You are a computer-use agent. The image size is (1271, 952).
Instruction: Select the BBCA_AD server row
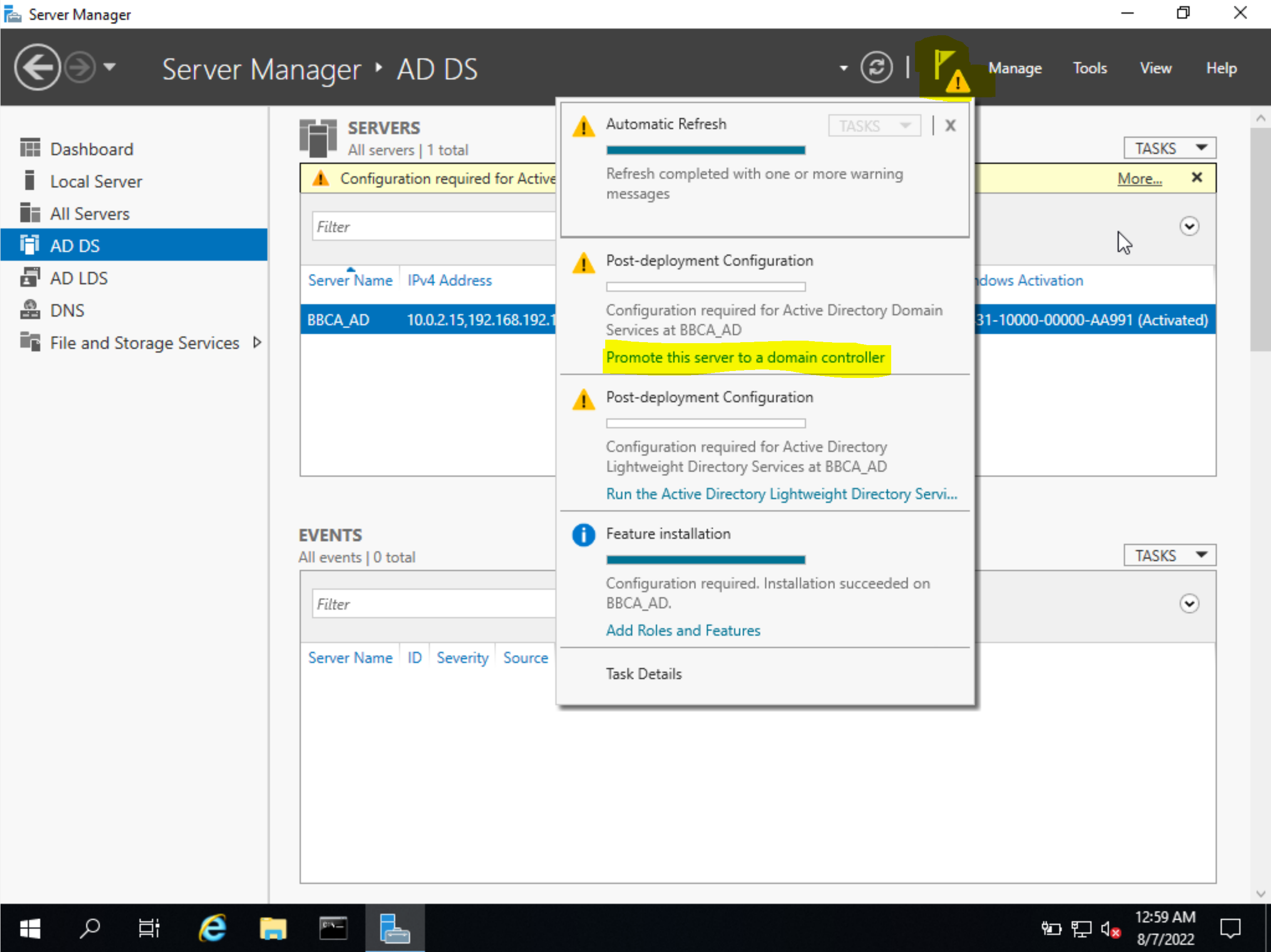pyautogui.click(x=757, y=320)
